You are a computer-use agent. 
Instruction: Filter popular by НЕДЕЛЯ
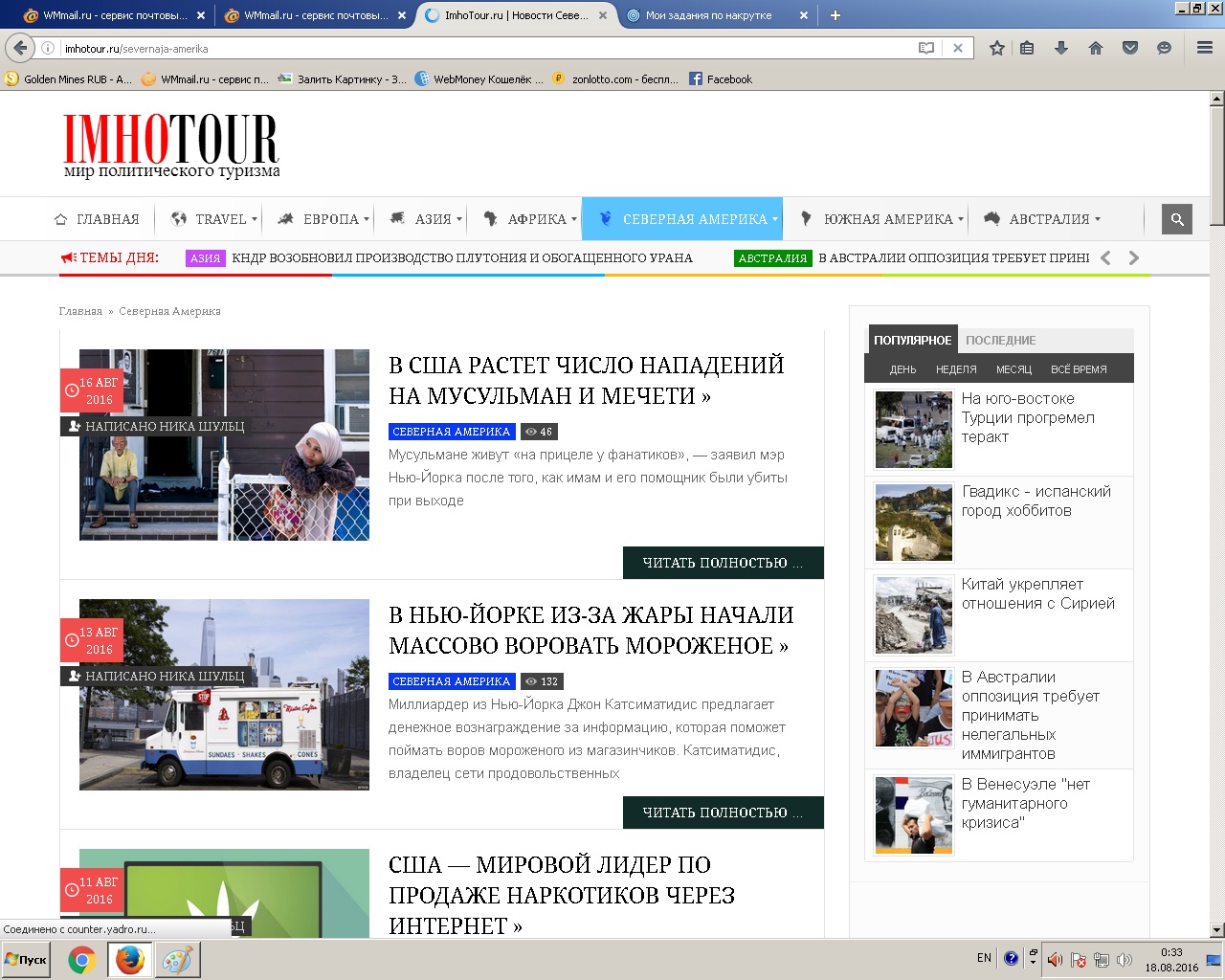[956, 369]
